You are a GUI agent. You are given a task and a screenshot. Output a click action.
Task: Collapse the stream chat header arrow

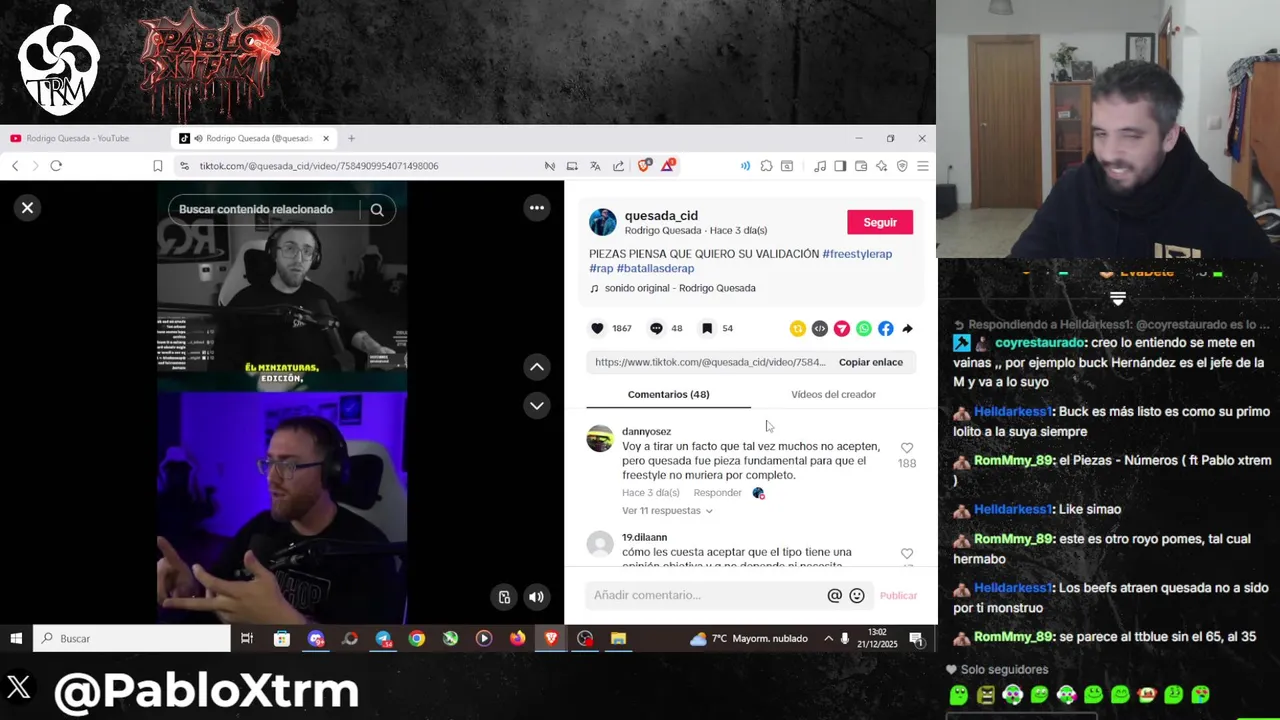coord(1118,298)
